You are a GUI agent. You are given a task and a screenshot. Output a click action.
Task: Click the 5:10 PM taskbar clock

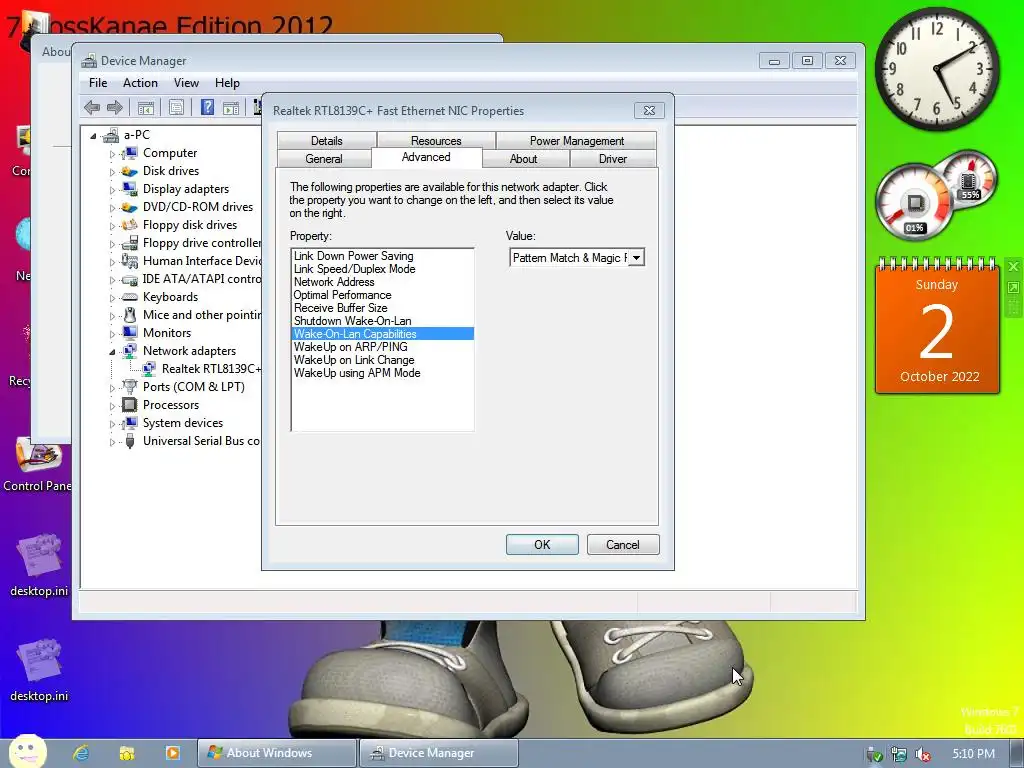point(973,754)
